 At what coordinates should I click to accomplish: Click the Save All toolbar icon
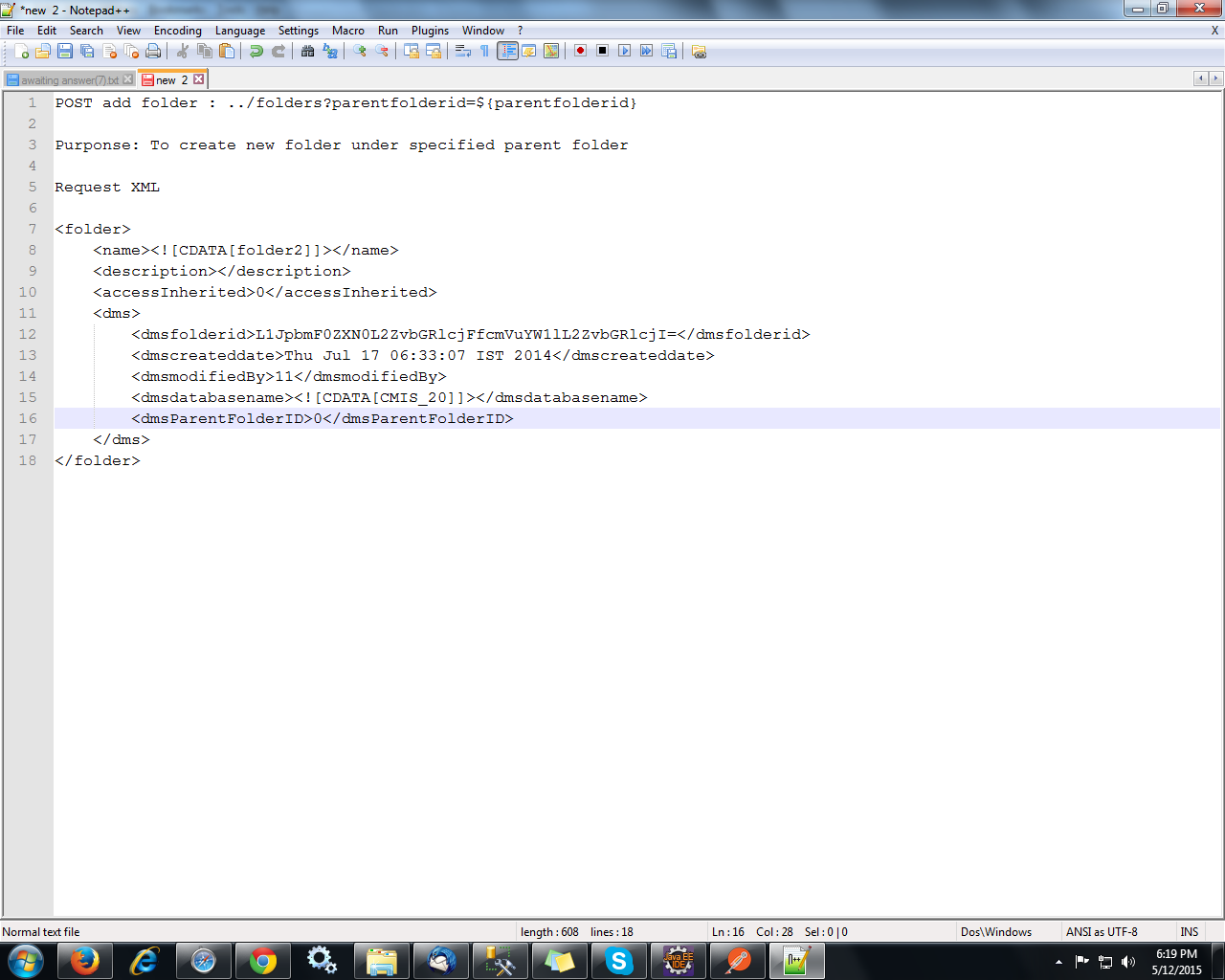[87, 51]
